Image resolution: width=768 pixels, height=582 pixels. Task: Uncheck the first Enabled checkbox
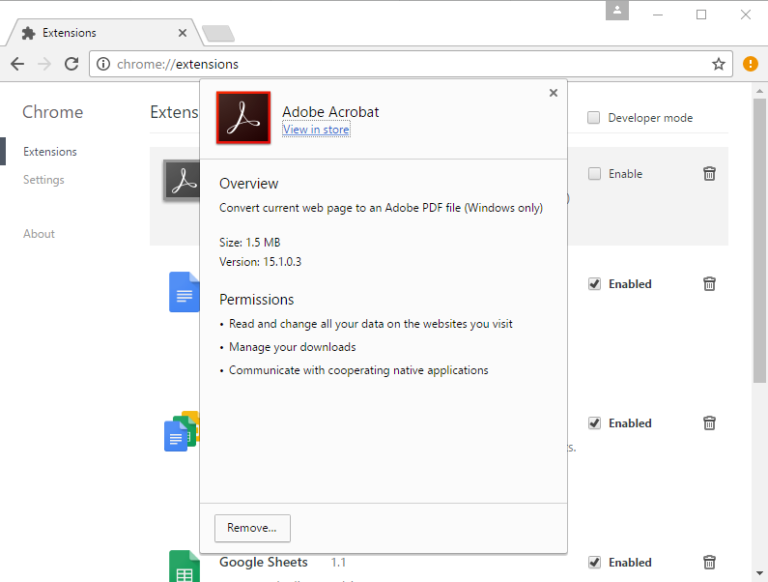coord(594,284)
